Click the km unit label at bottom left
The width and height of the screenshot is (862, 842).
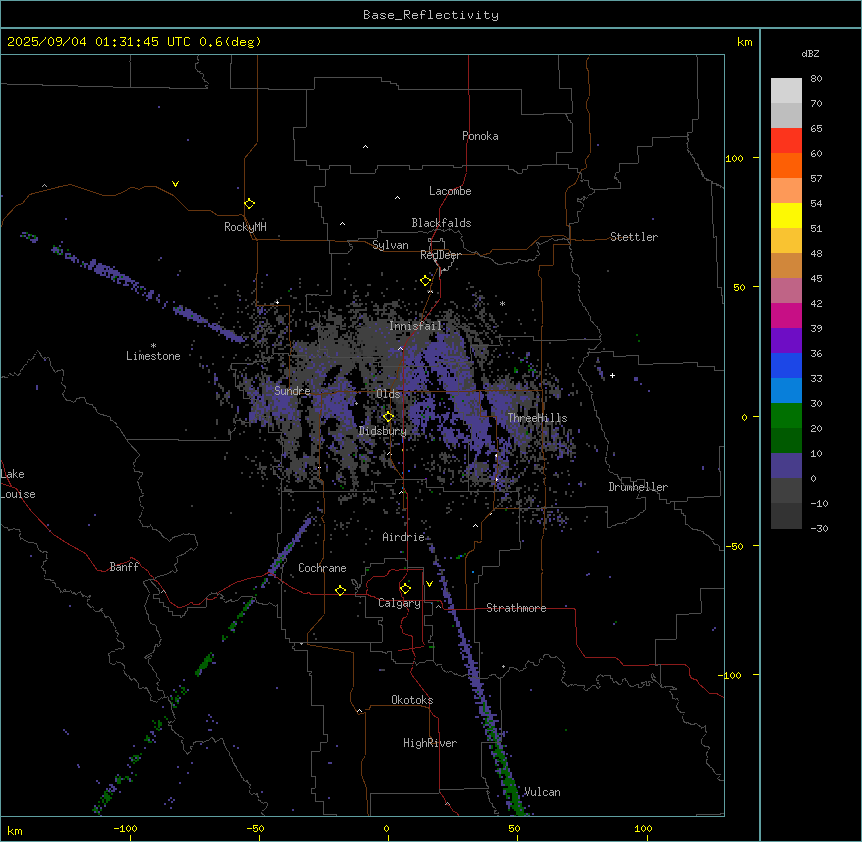click(15, 830)
